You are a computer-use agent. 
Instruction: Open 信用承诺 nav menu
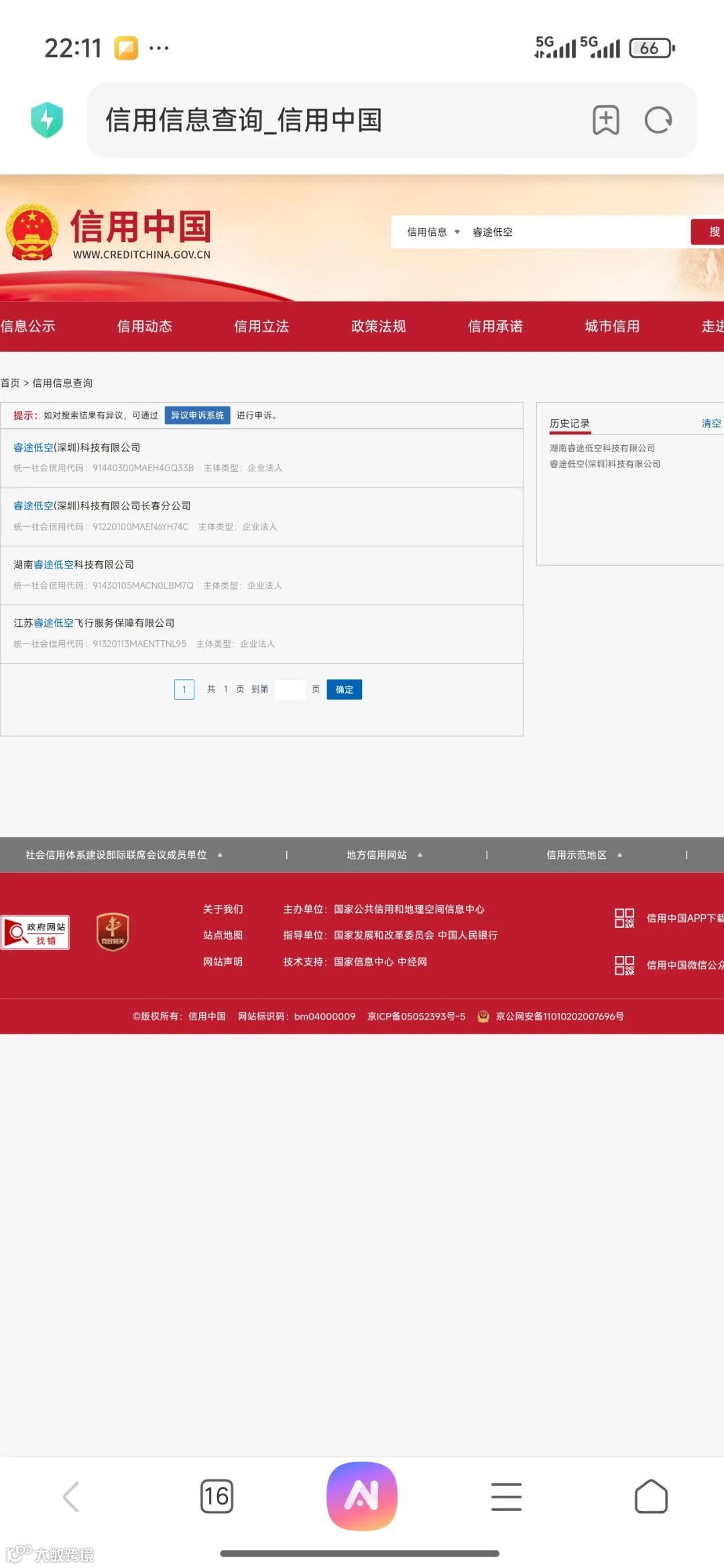point(495,326)
